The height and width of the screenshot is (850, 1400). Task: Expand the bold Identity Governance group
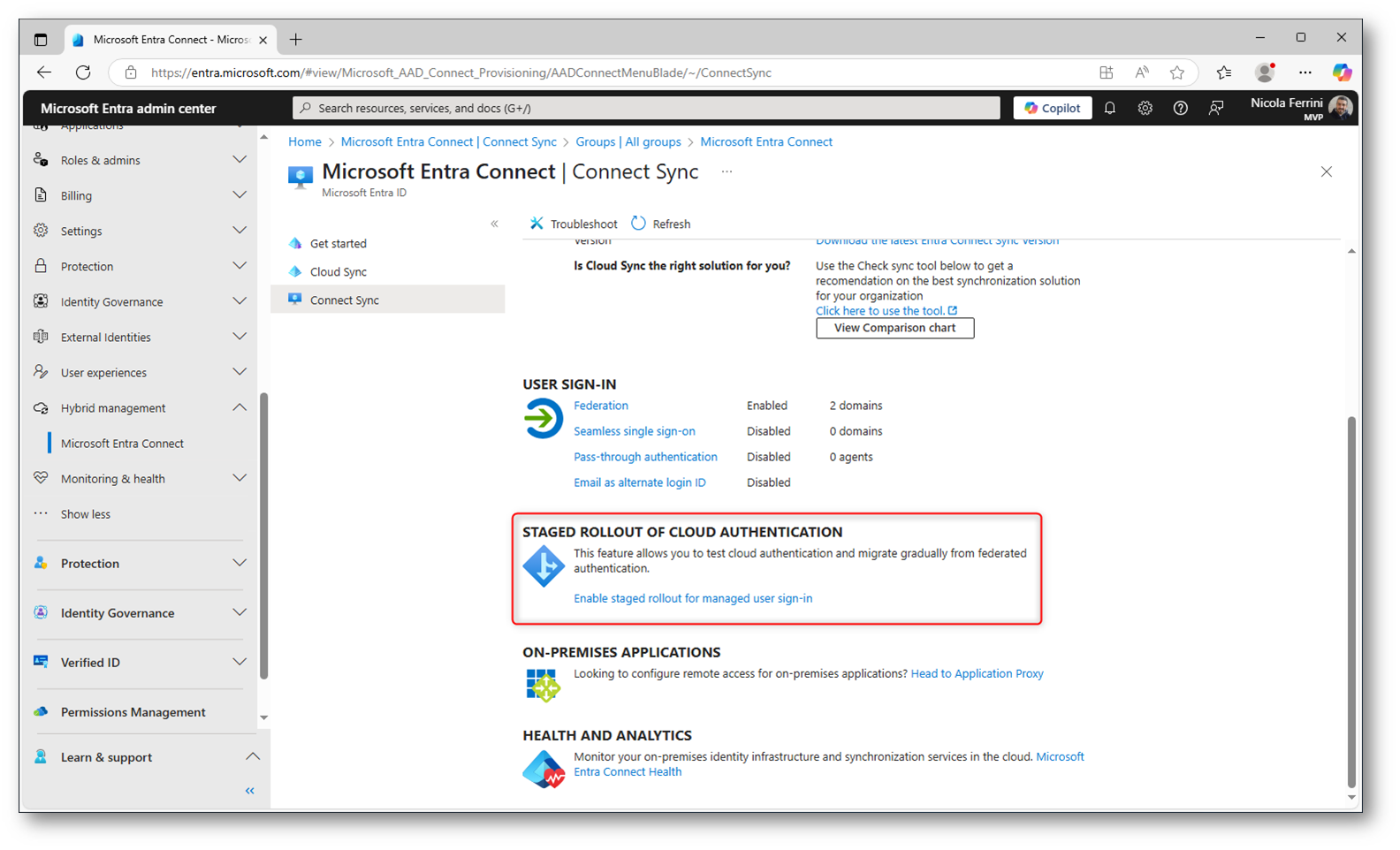(x=141, y=612)
